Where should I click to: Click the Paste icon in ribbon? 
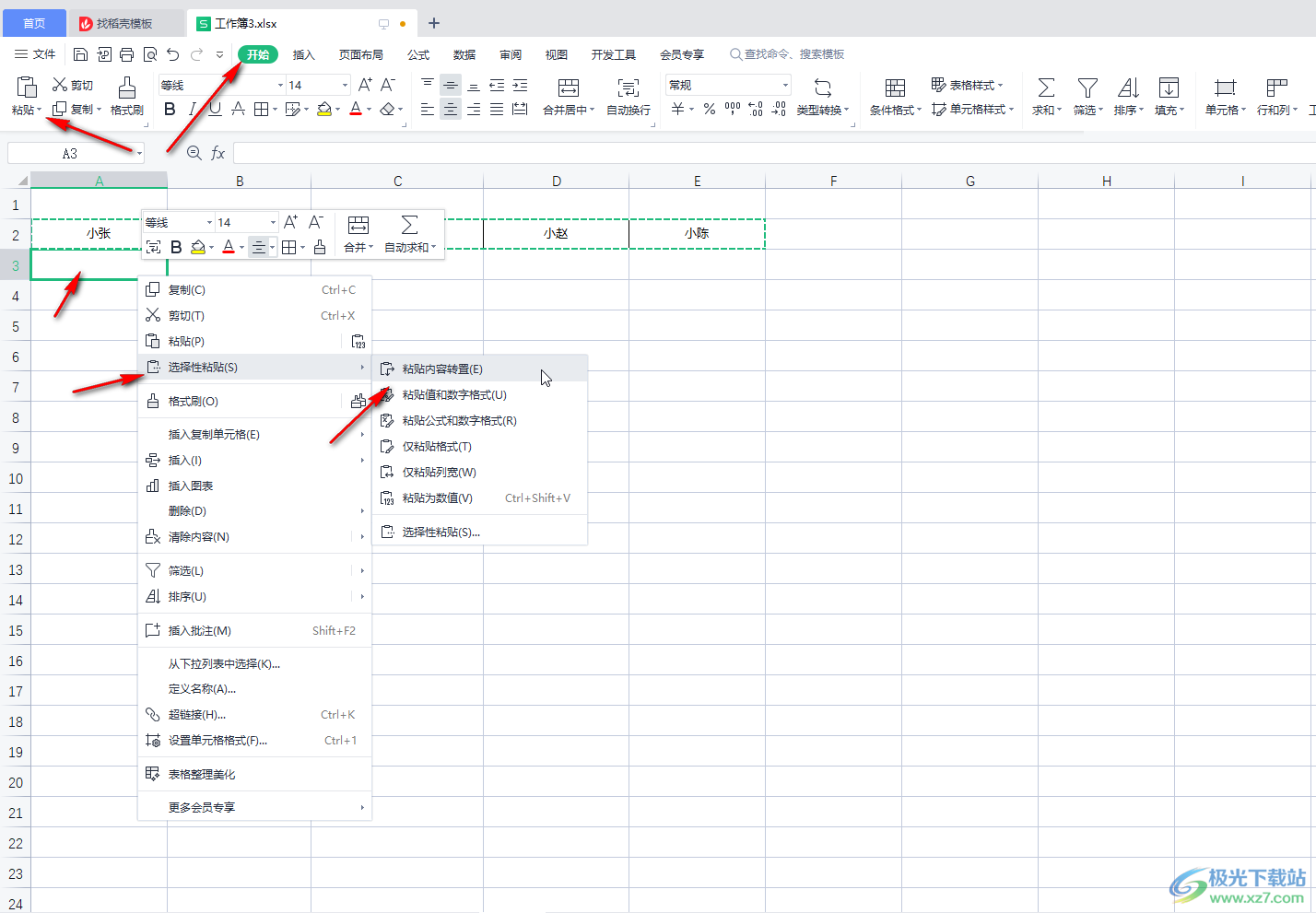point(27,88)
